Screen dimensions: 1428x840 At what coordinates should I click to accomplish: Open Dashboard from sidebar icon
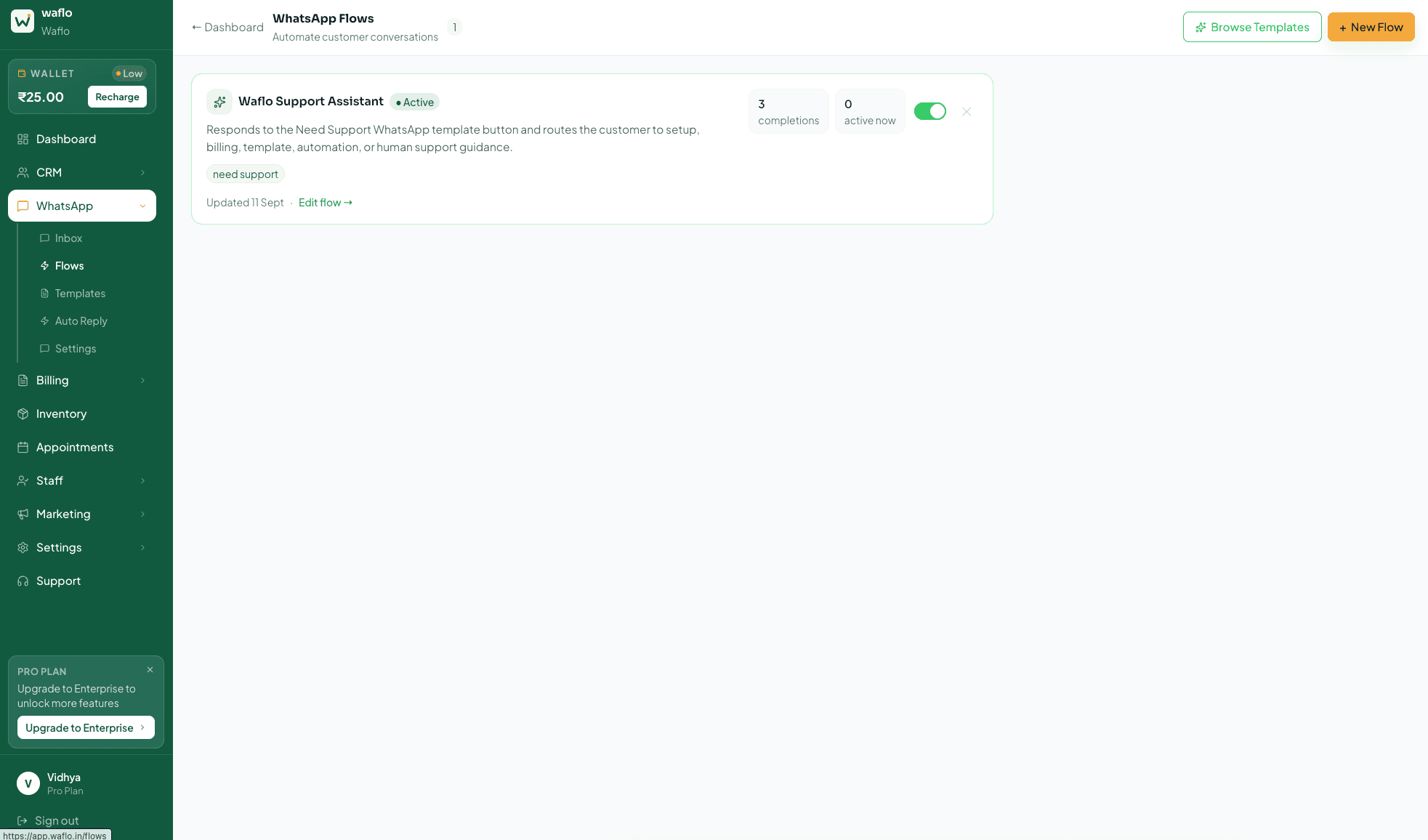click(23, 139)
